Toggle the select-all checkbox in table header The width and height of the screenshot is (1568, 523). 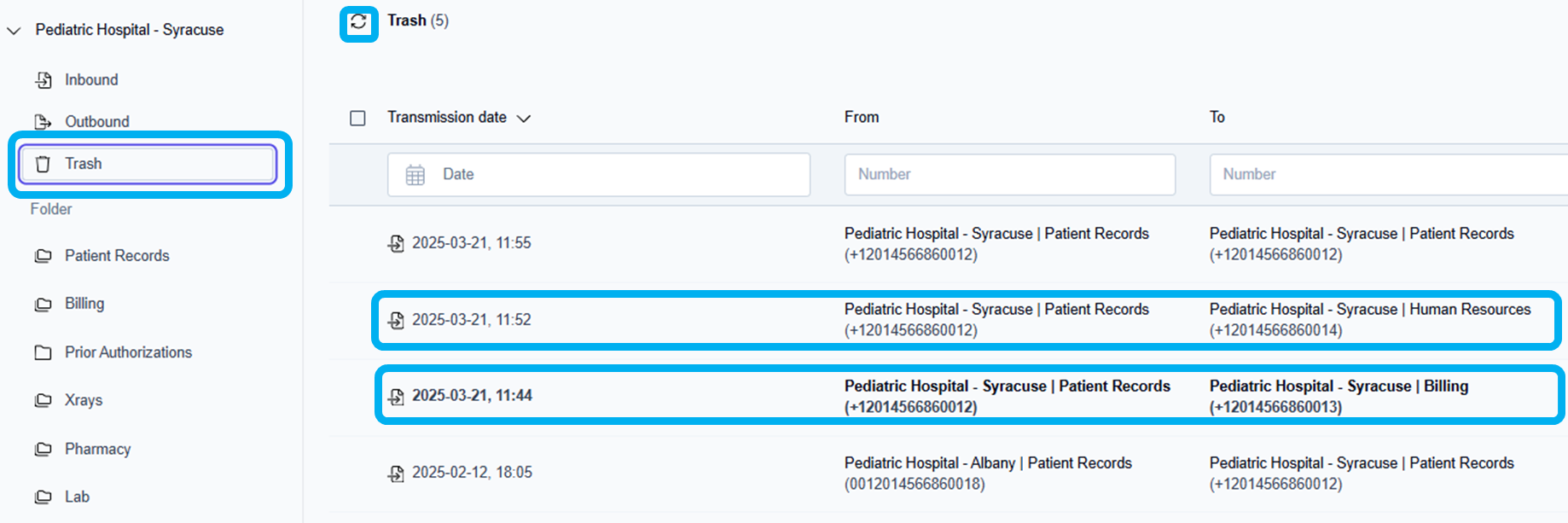(358, 118)
